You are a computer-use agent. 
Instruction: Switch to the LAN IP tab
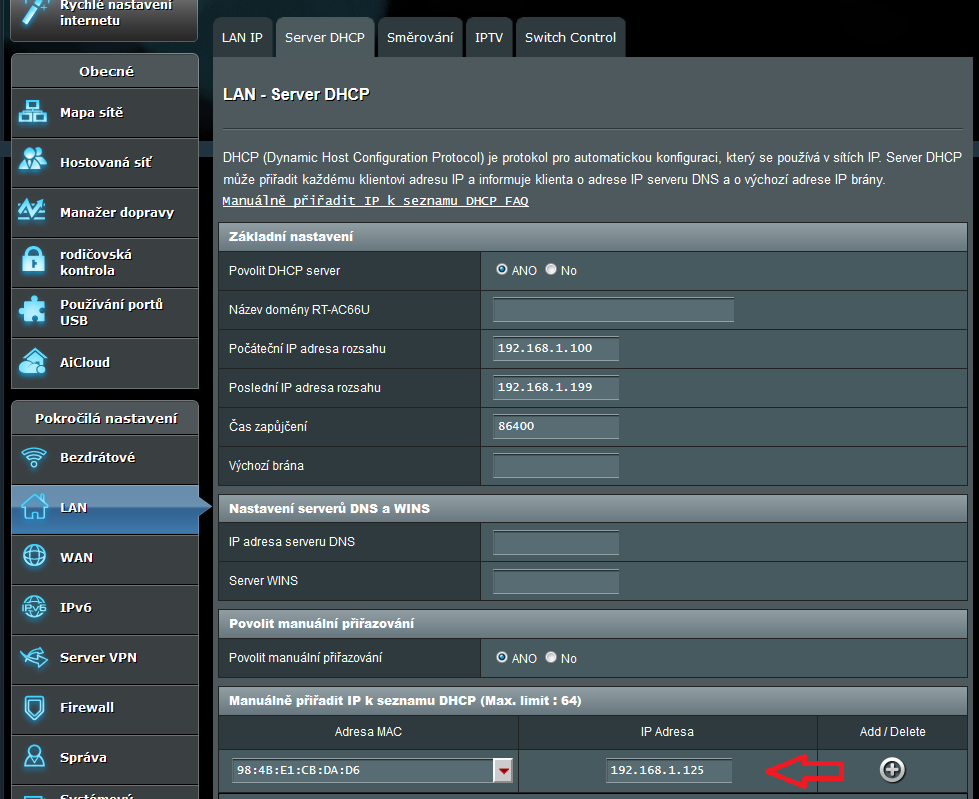pyautogui.click(x=242, y=38)
